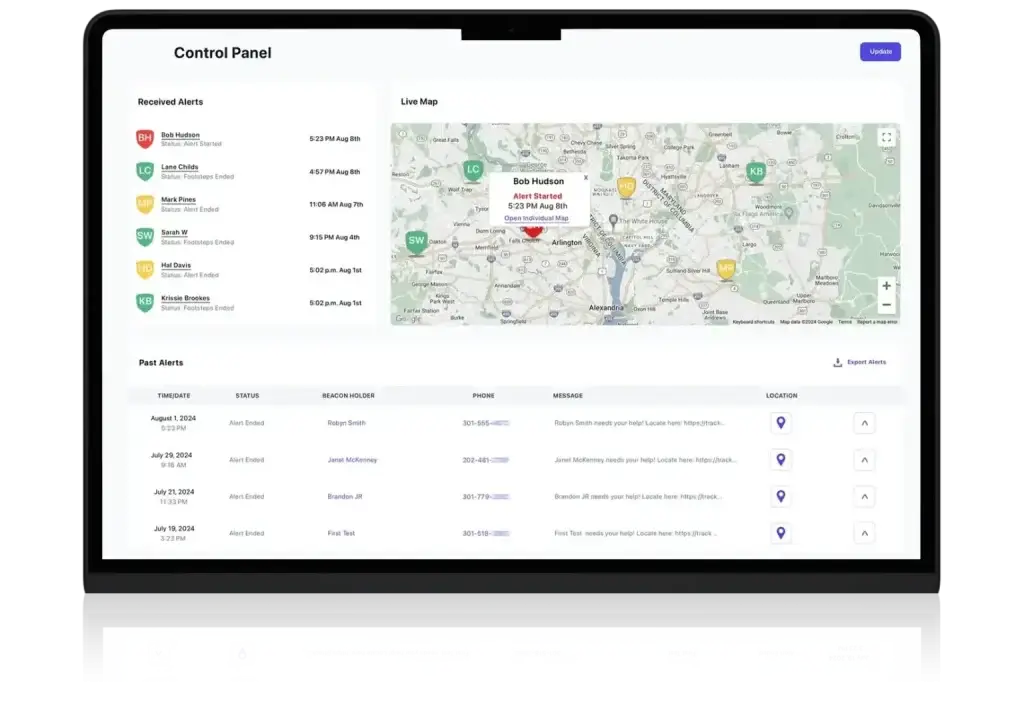The height and width of the screenshot is (711, 1024).
Task: View location pin for Brandon JR alert
Action: pos(780,496)
